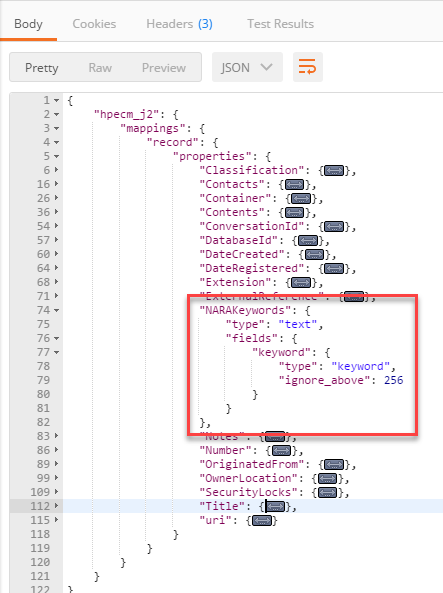Select the Pretty view button
Viewport: 443px width, 593px height.
42,68
